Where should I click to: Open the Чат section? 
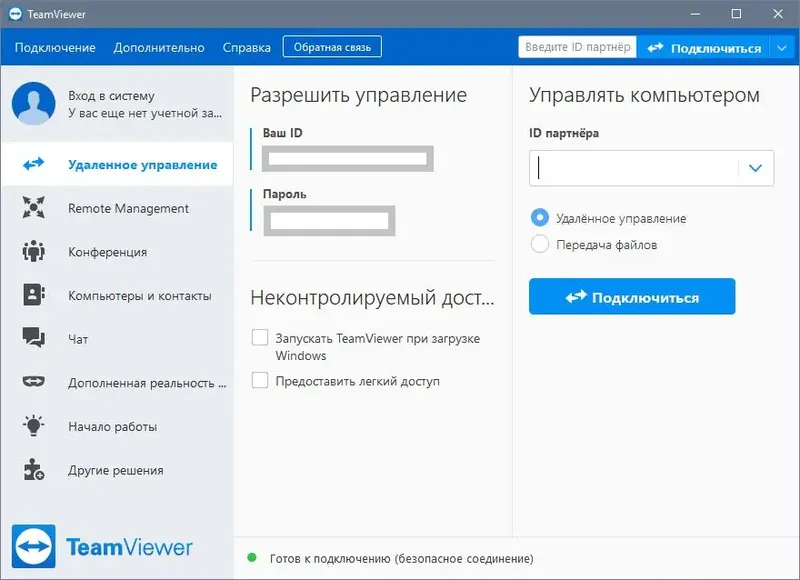[x=33, y=339]
